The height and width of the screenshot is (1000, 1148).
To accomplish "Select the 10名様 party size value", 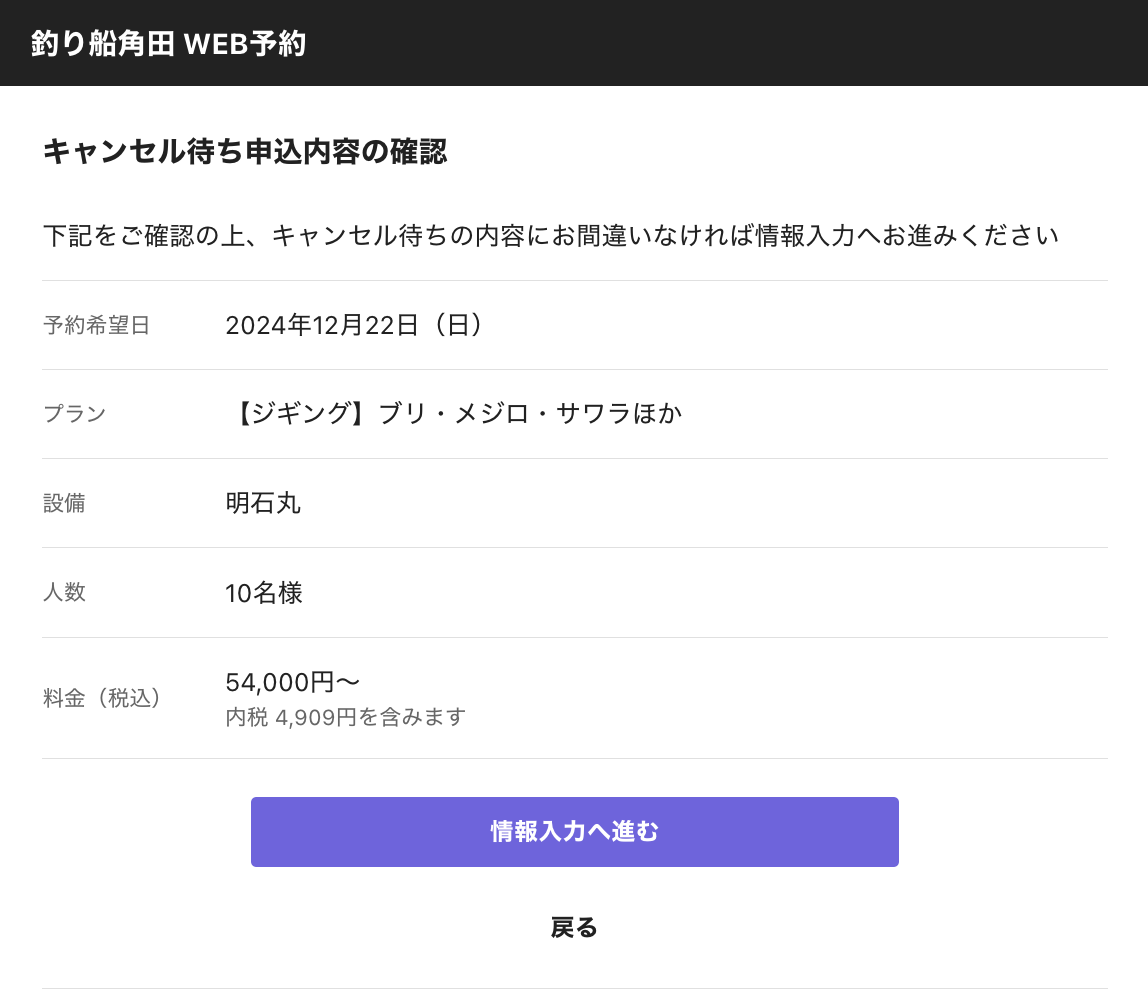I will point(263,593).
